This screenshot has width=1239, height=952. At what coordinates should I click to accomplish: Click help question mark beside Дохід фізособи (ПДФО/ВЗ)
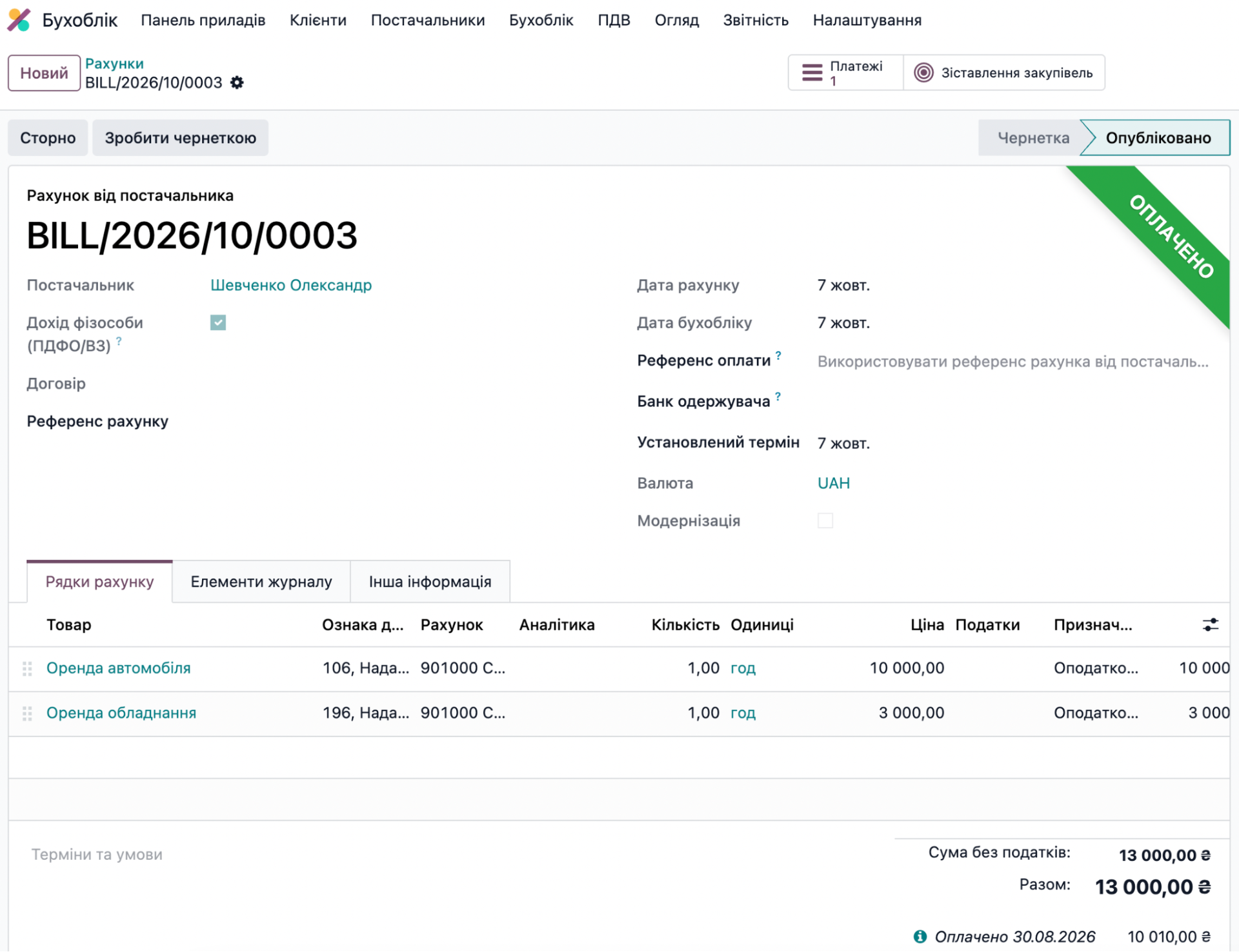[119, 341]
